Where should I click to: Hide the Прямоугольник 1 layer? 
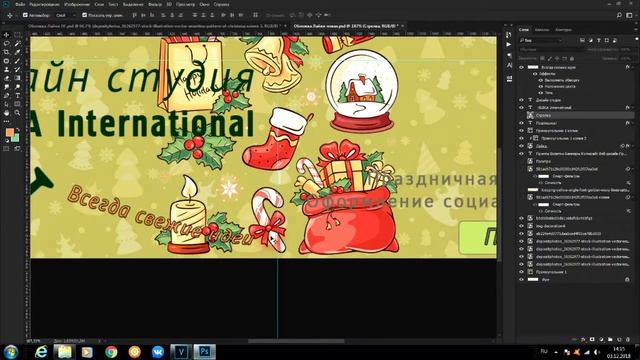coord(522,272)
